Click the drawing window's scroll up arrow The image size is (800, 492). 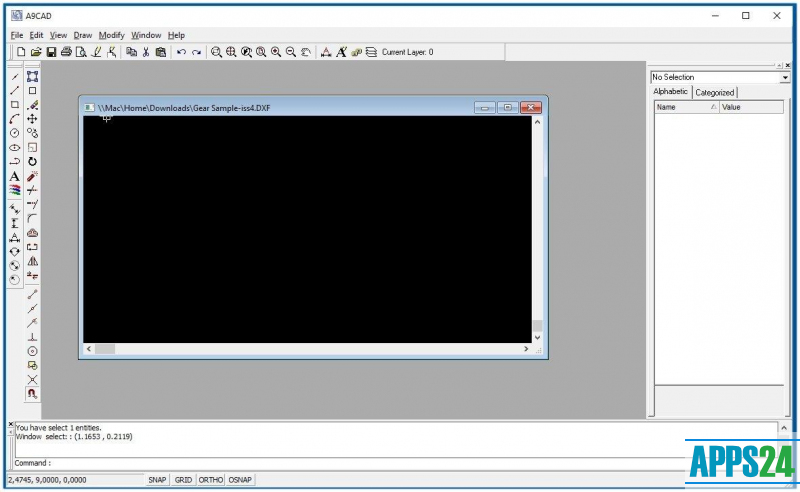point(537,121)
